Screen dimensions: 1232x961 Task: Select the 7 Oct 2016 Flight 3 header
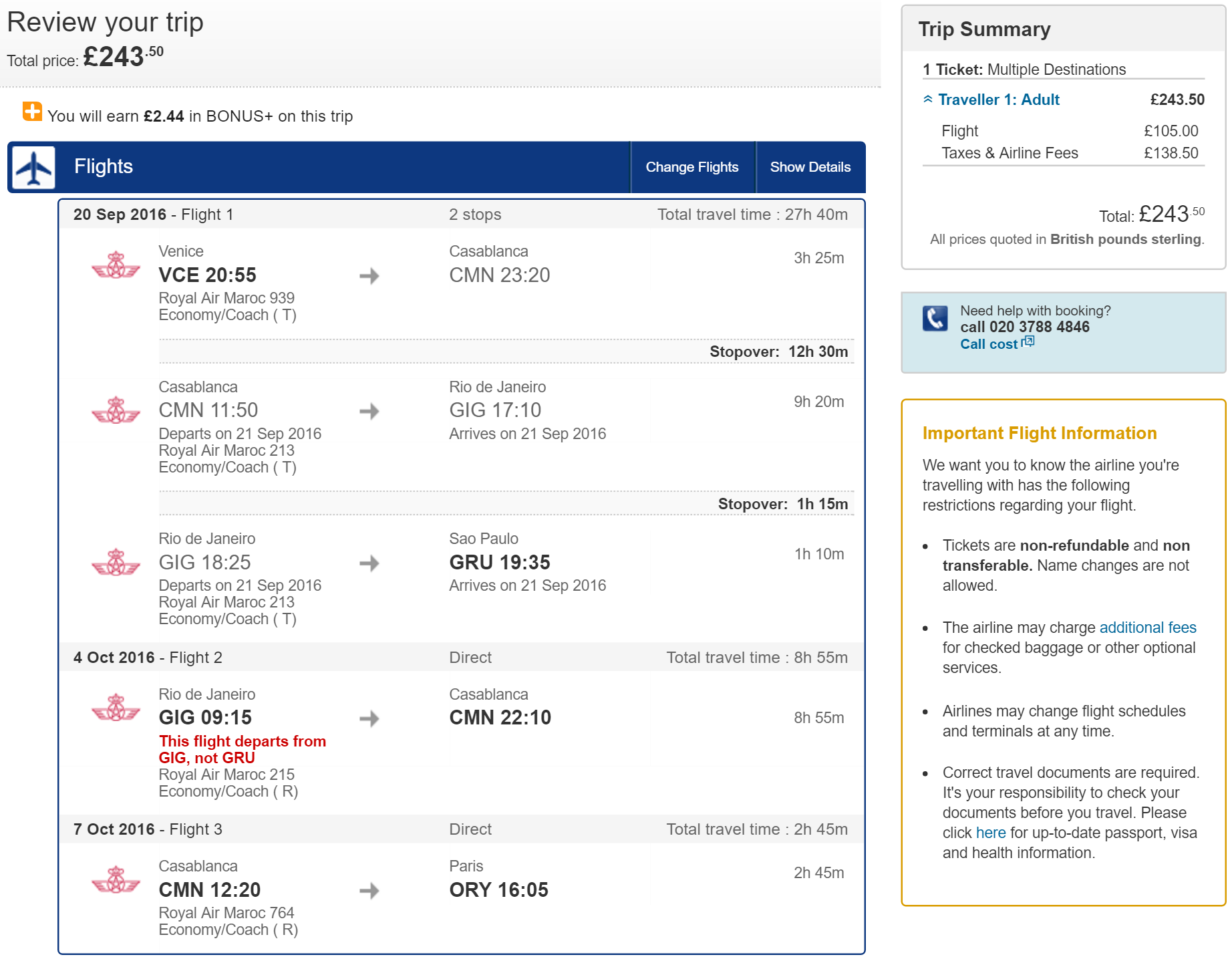tap(462, 829)
